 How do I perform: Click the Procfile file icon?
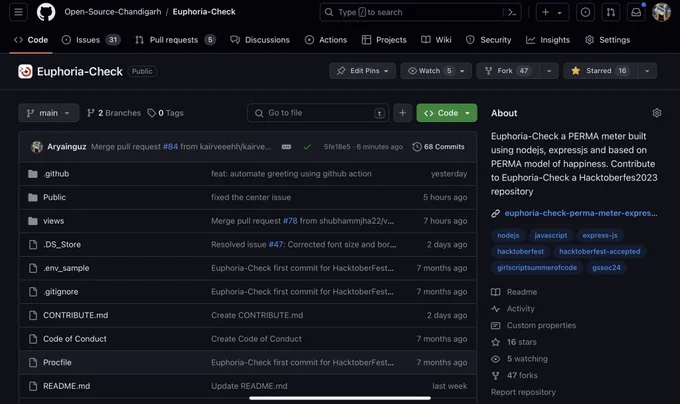[33, 362]
